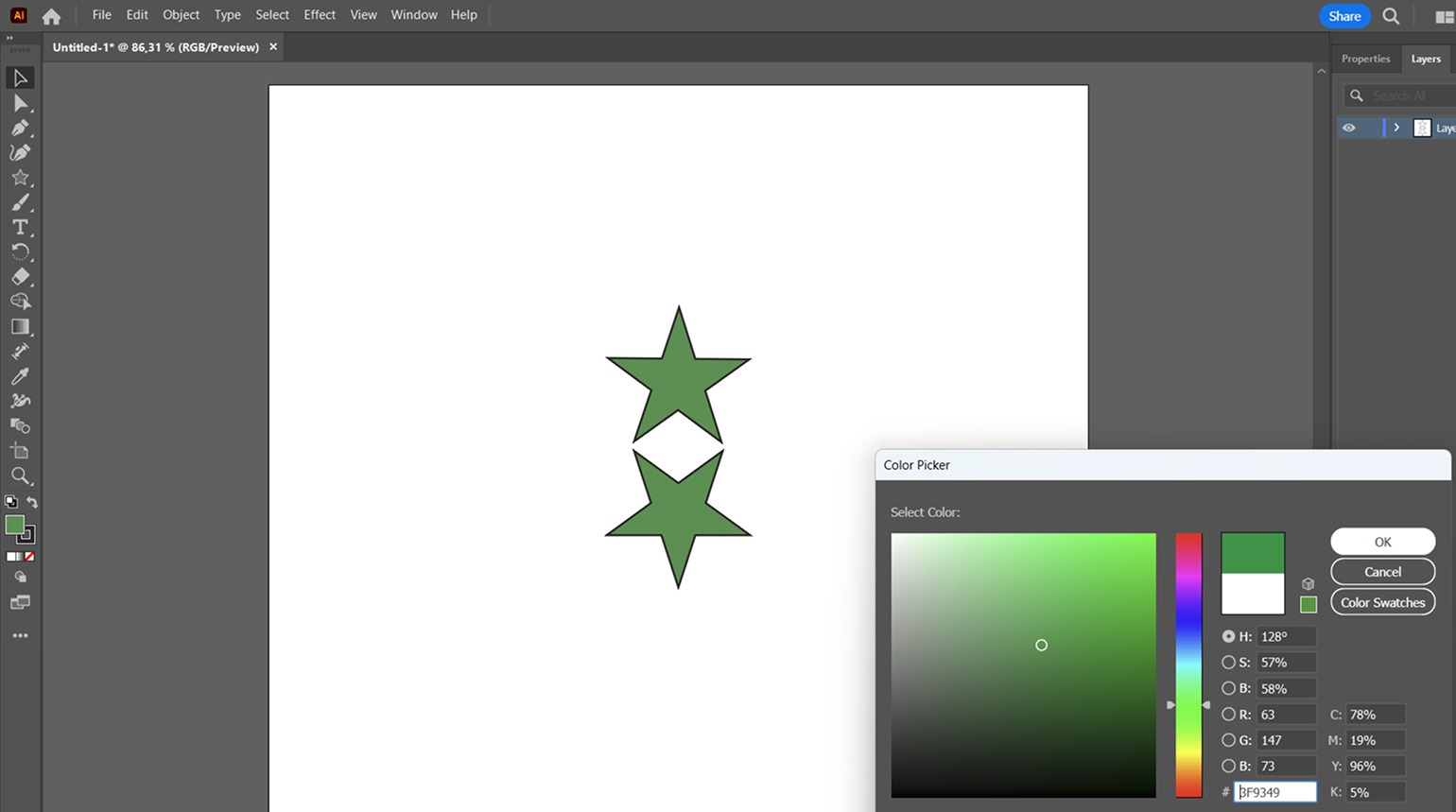1456x812 pixels.
Task: Select the Star shape tool
Action: click(x=20, y=178)
